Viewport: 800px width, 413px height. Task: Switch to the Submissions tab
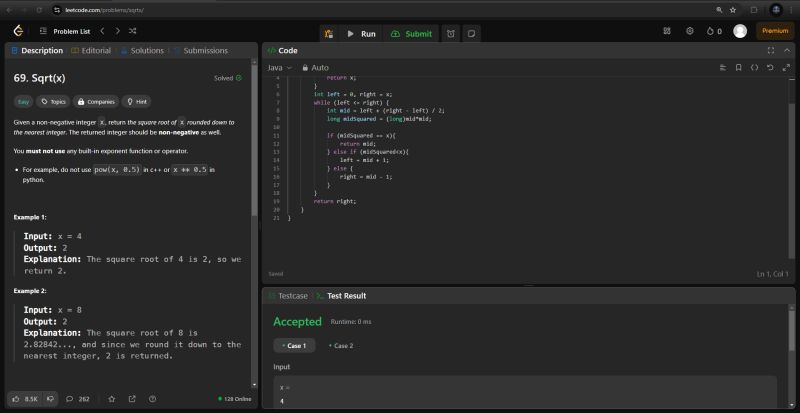(201, 51)
